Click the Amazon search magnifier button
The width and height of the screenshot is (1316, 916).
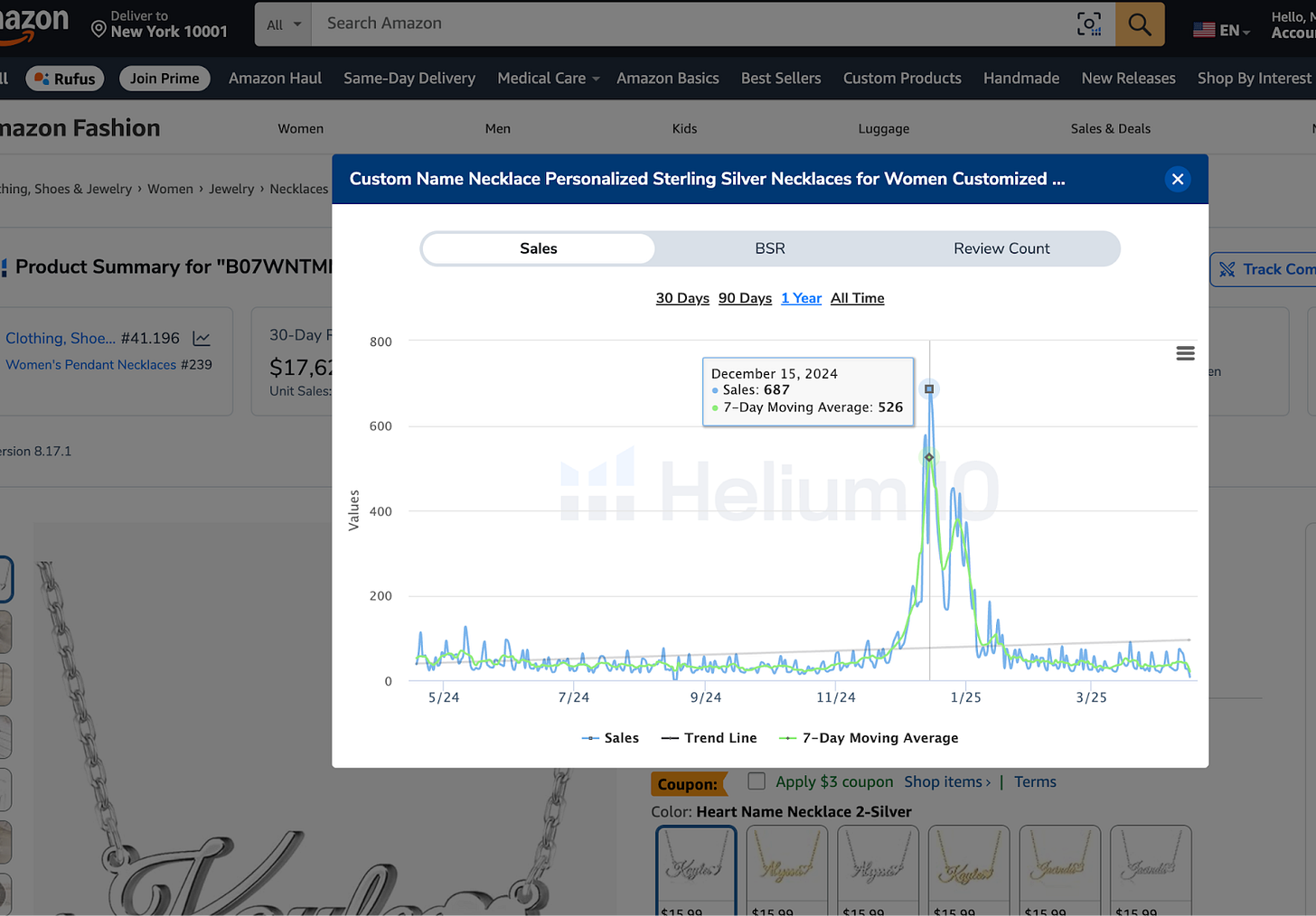point(1140,24)
